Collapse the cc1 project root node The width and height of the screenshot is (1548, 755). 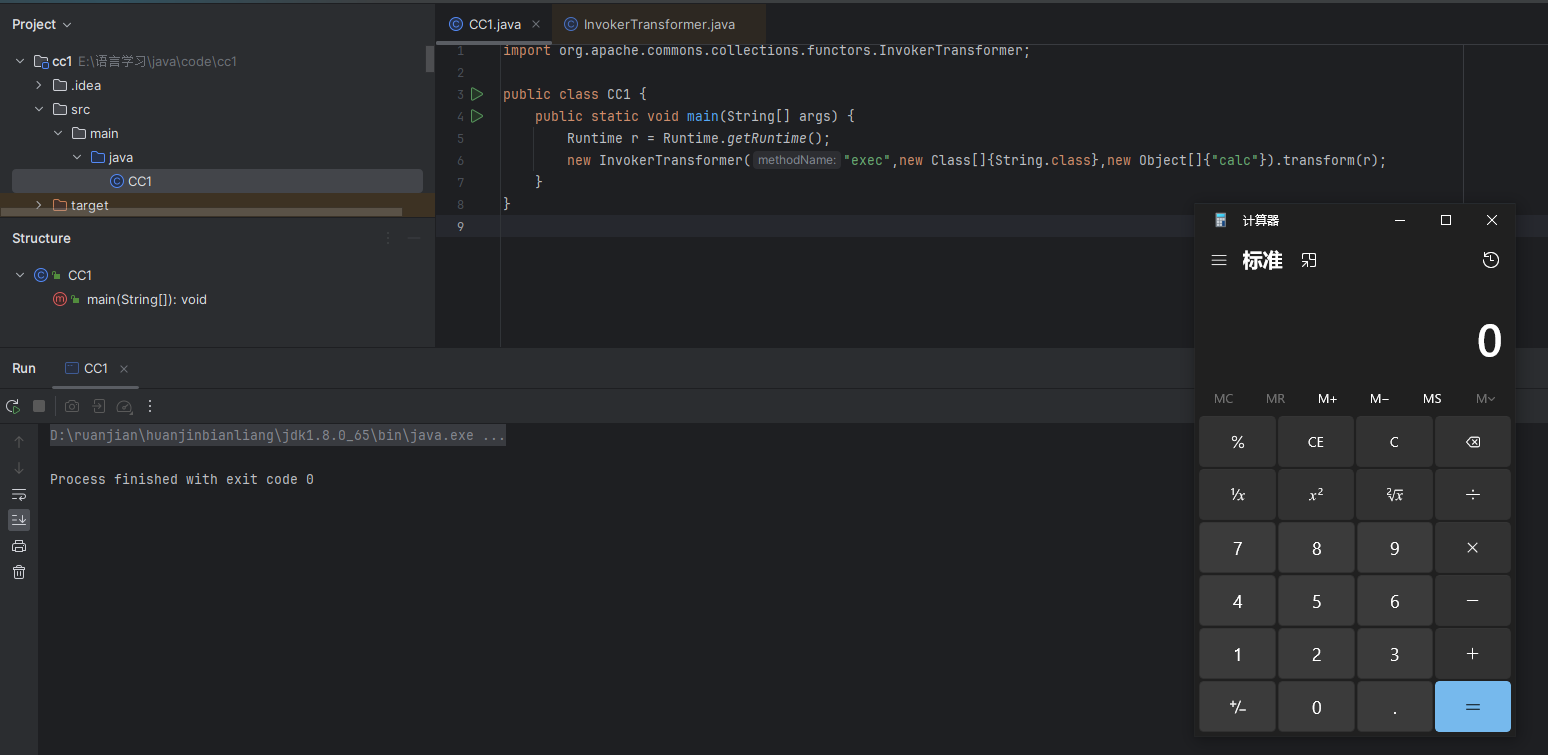coord(20,61)
